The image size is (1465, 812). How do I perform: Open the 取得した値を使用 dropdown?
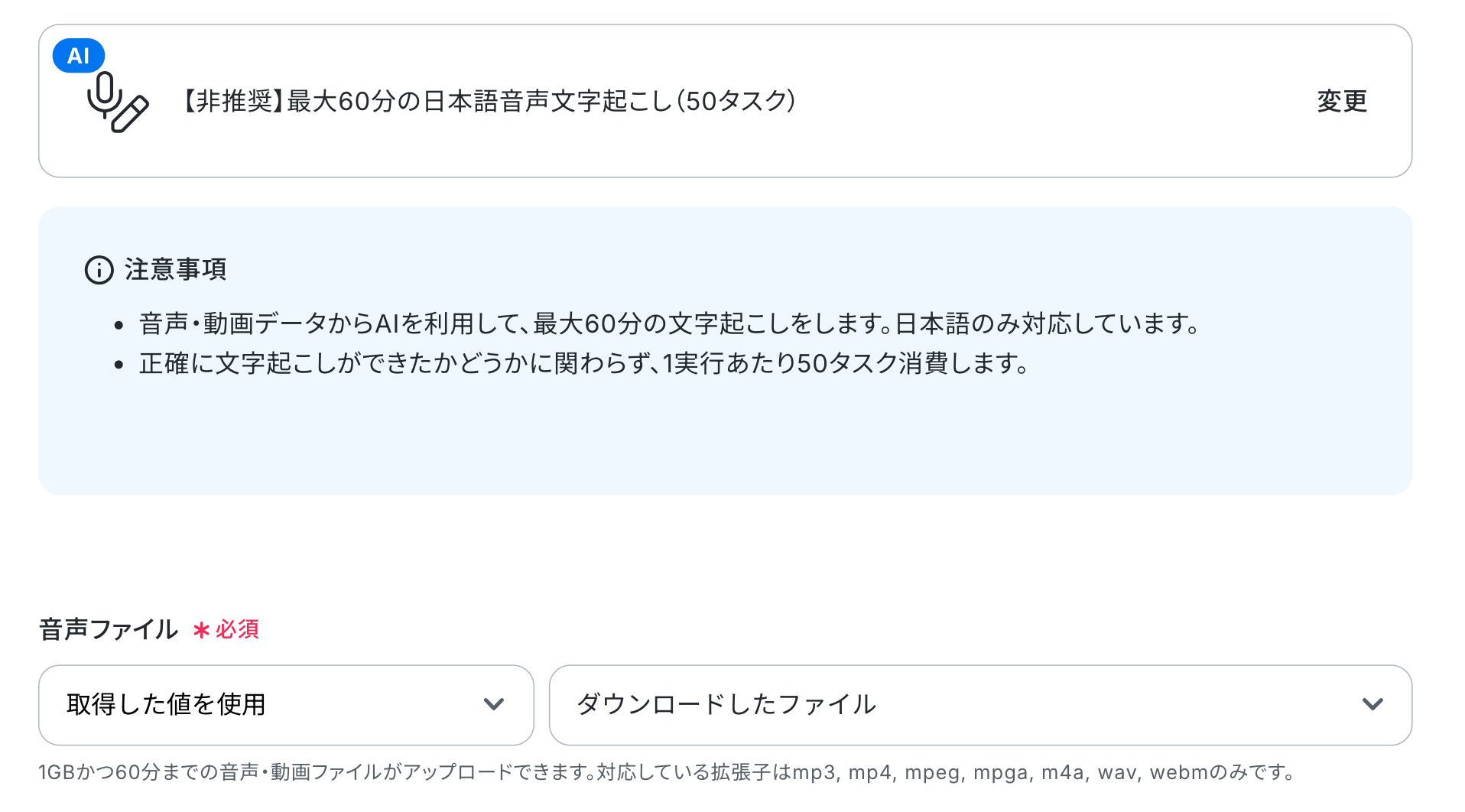[286, 705]
